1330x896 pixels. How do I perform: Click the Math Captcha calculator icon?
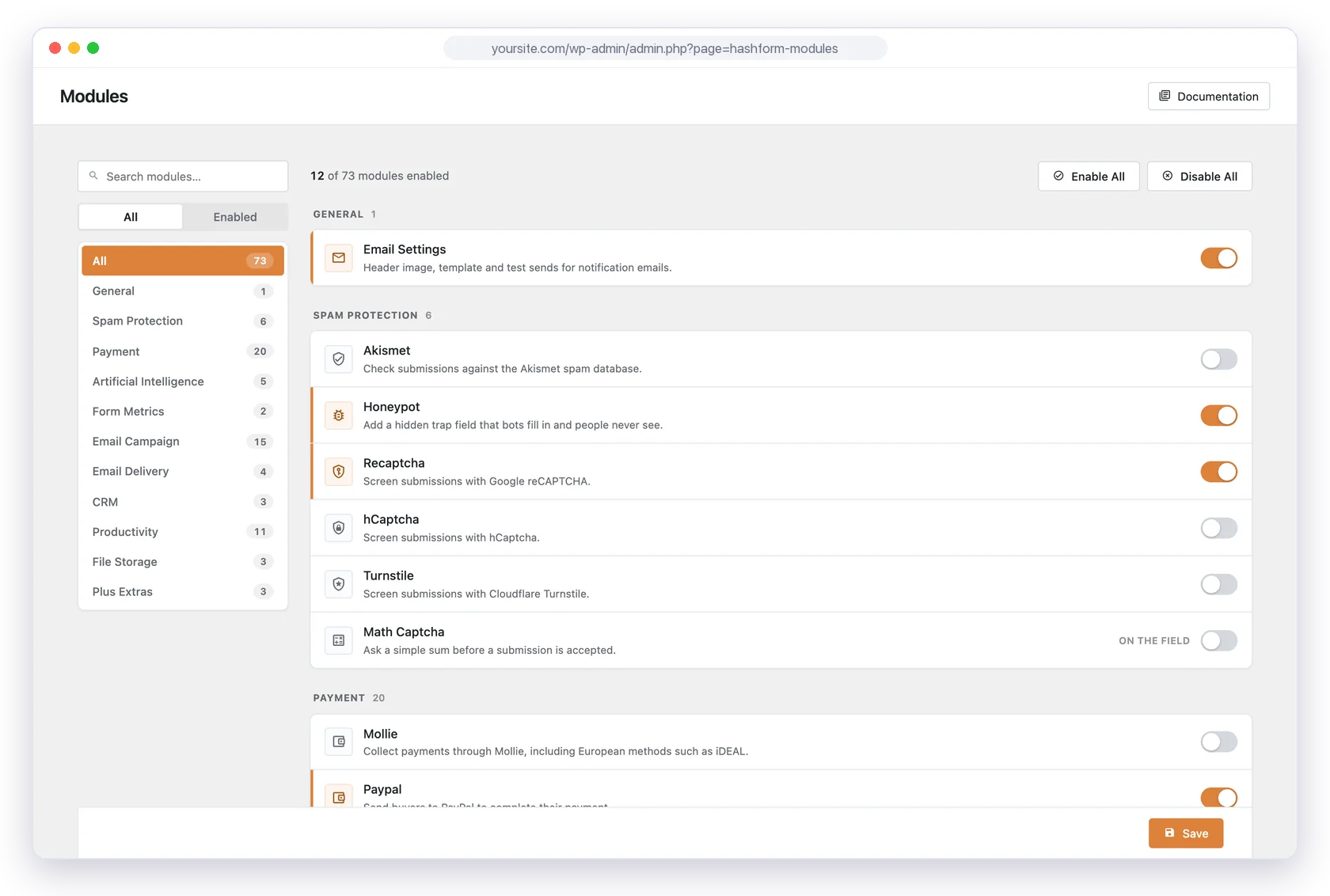point(339,640)
